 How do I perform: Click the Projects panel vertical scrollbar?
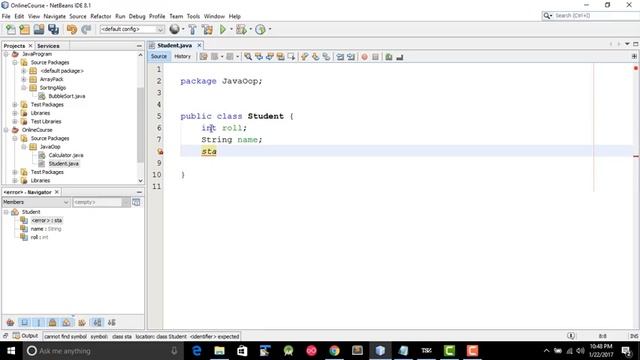pos(140,124)
